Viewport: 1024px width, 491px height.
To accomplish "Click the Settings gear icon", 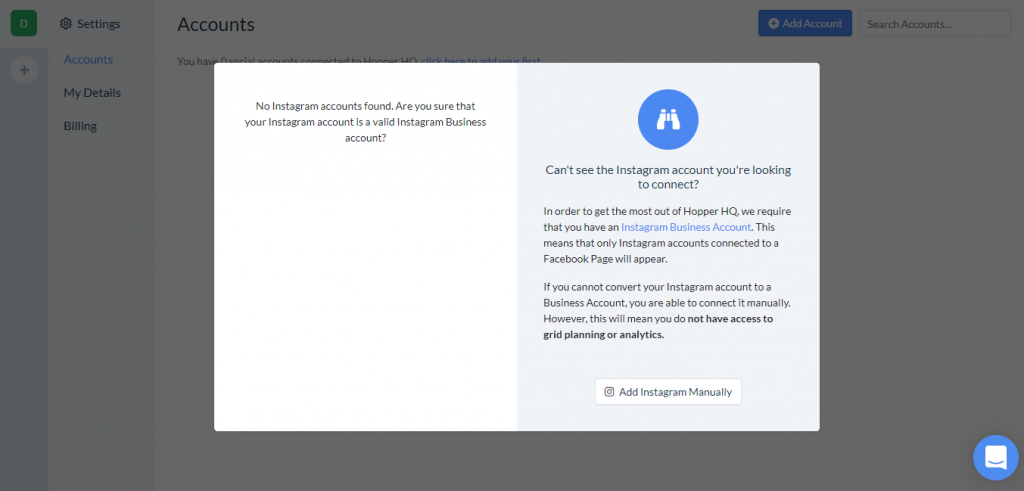I will click(x=66, y=24).
